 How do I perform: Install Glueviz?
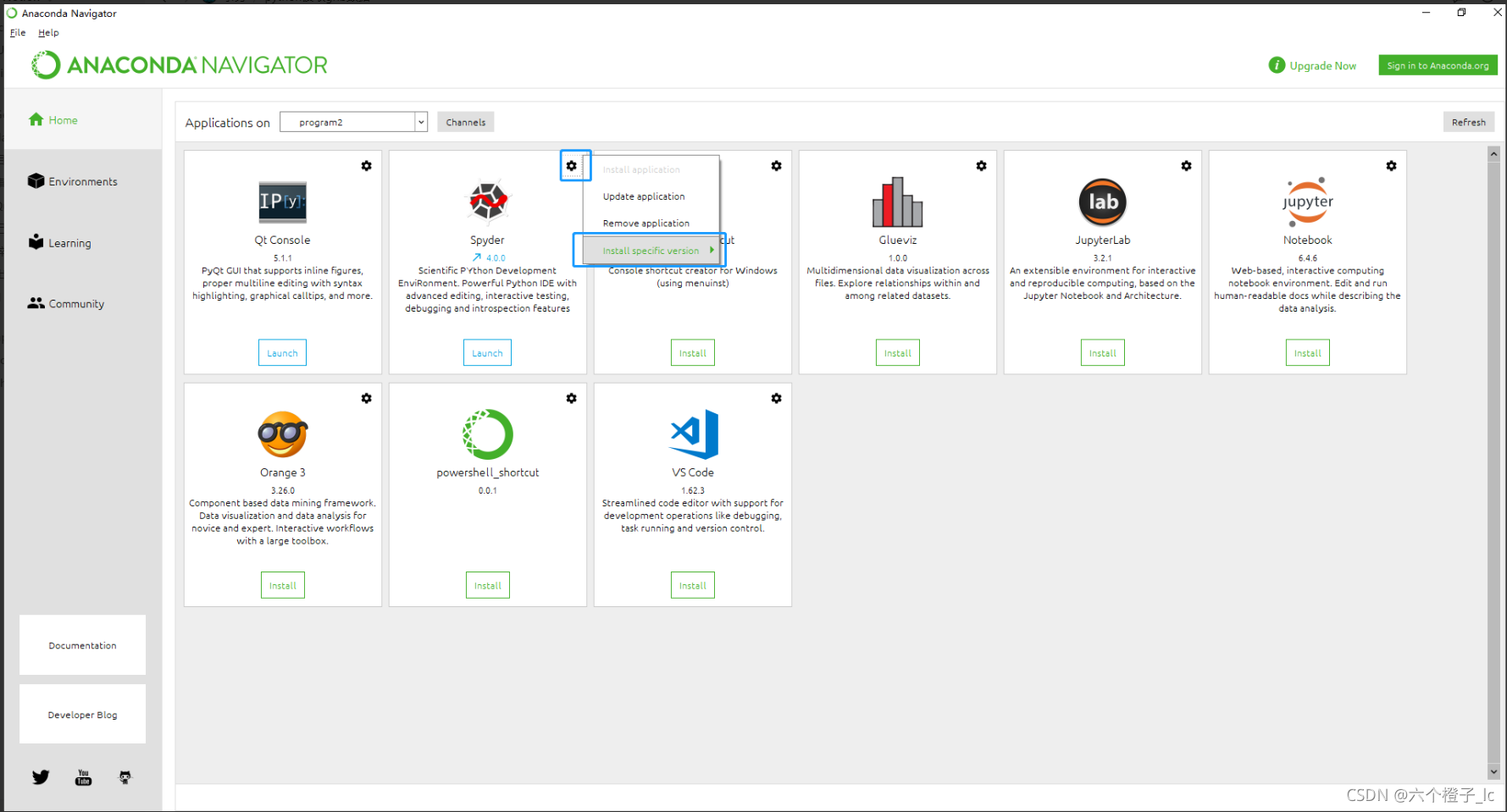tap(898, 353)
